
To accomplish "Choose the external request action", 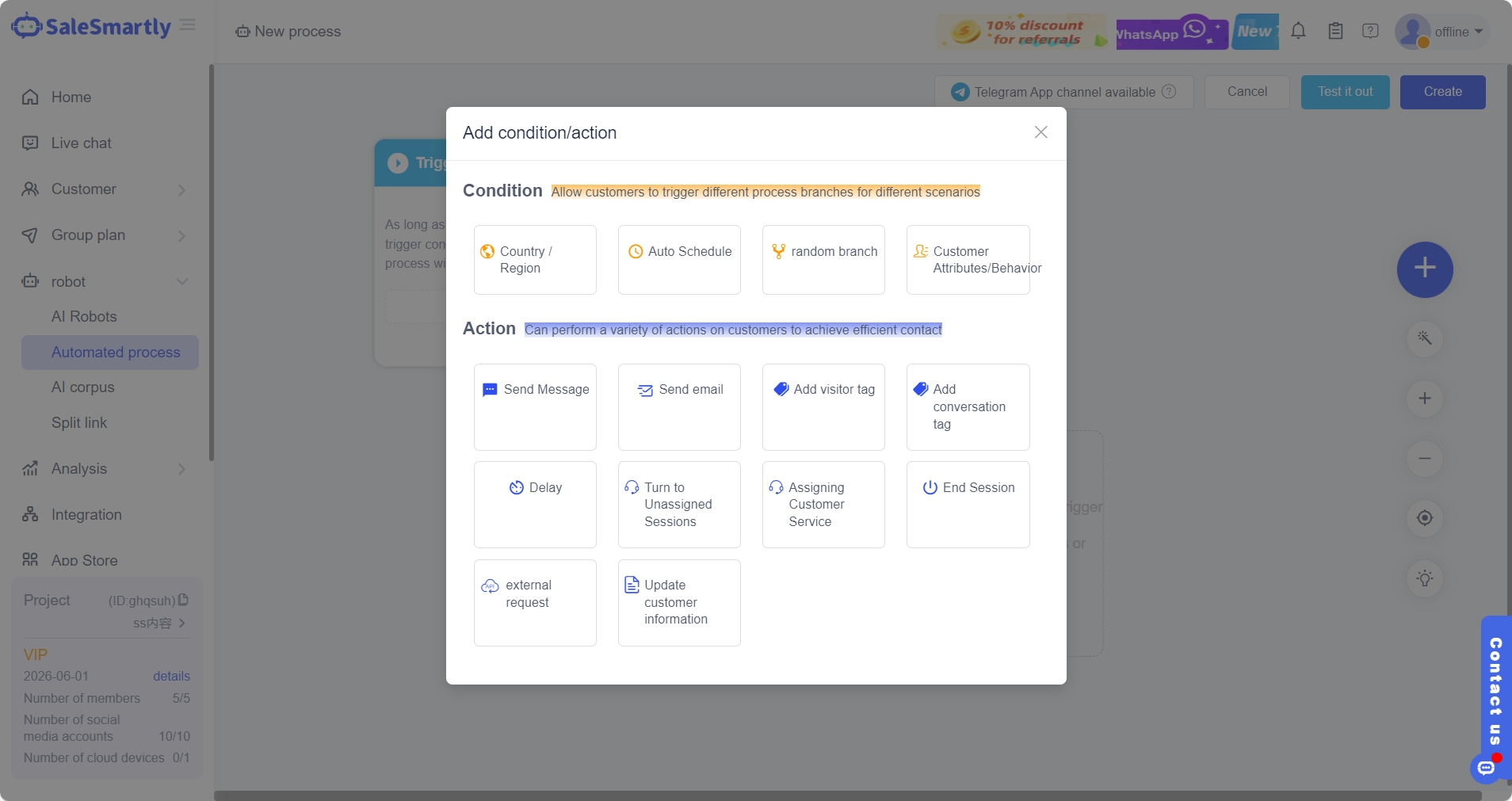I will coord(535,602).
